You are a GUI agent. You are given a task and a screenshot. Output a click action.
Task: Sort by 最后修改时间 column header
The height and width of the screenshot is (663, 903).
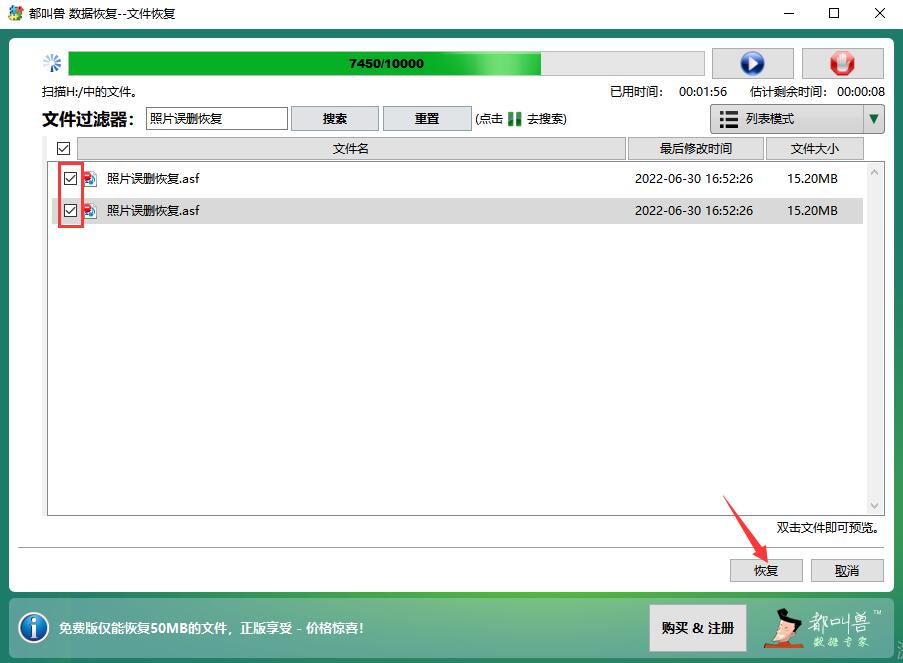pyautogui.click(x=695, y=149)
